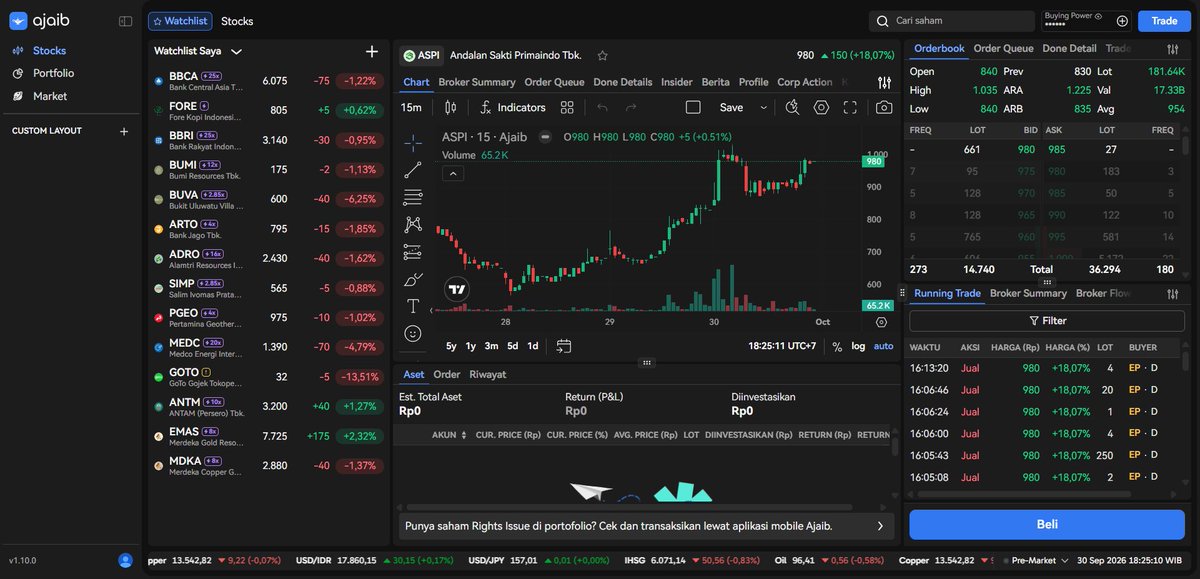Image resolution: width=1200 pixels, height=579 pixels.
Task: Open the emoji and stickers tool
Action: tap(413, 333)
